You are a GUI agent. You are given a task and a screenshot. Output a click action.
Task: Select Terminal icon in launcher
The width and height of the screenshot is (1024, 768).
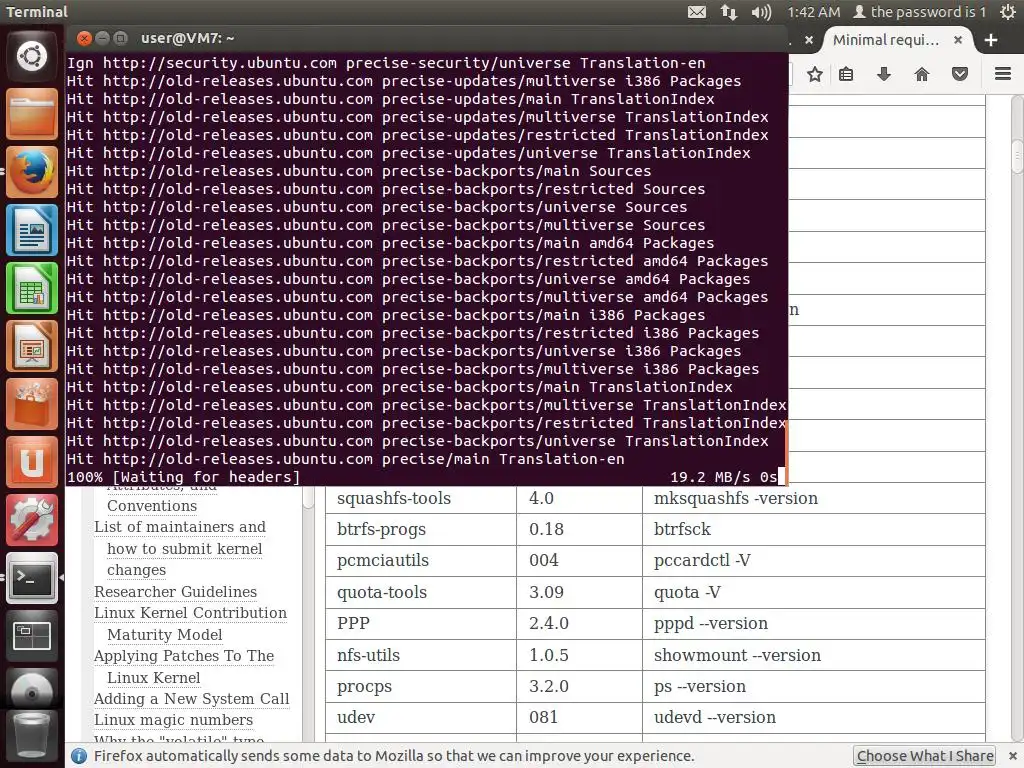point(31,579)
